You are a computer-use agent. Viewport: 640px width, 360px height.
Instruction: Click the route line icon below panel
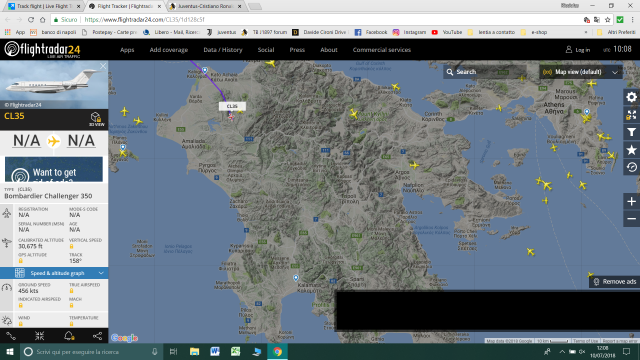(x=11, y=336)
